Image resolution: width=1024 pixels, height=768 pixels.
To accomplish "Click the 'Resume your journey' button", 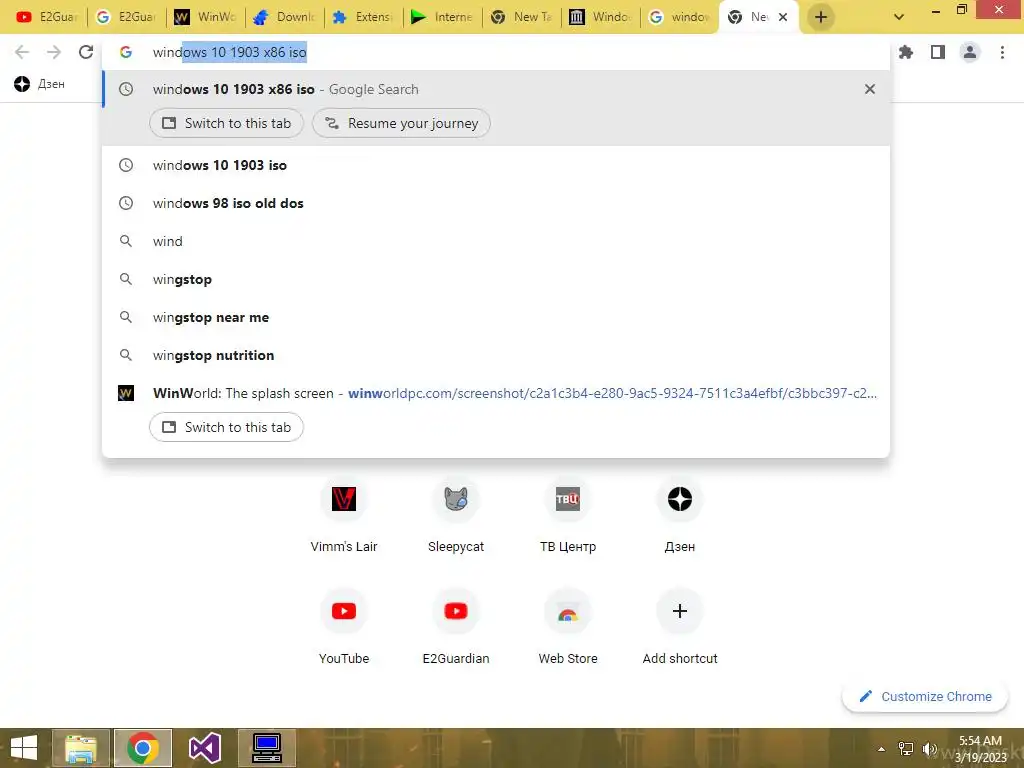I will (x=401, y=123).
